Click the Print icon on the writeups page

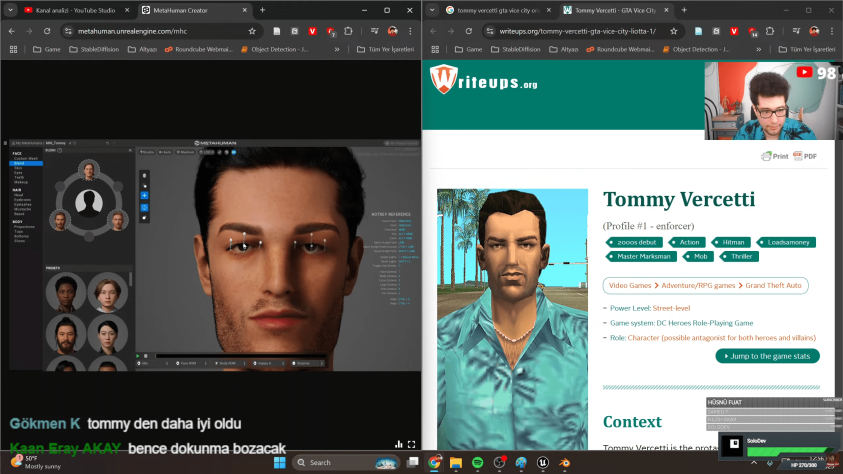(775, 156)
